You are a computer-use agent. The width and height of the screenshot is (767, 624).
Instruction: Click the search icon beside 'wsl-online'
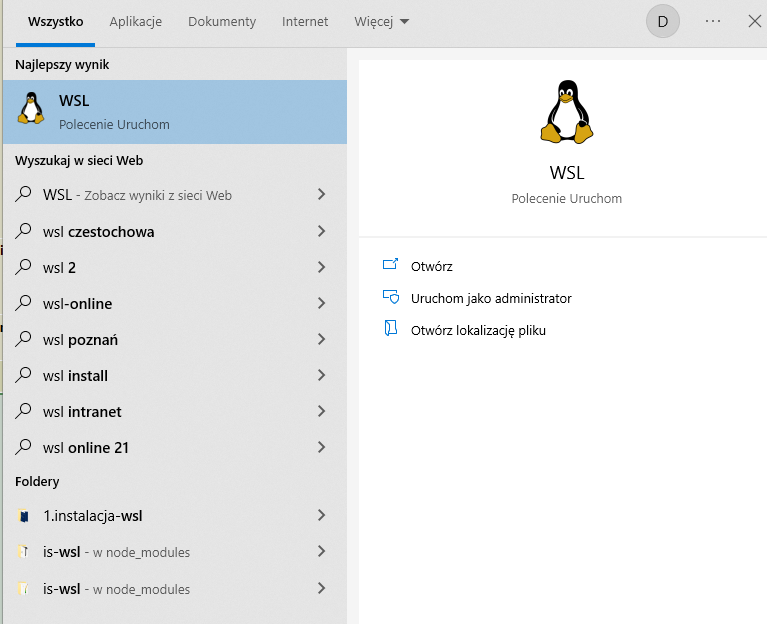pos(23,303)
